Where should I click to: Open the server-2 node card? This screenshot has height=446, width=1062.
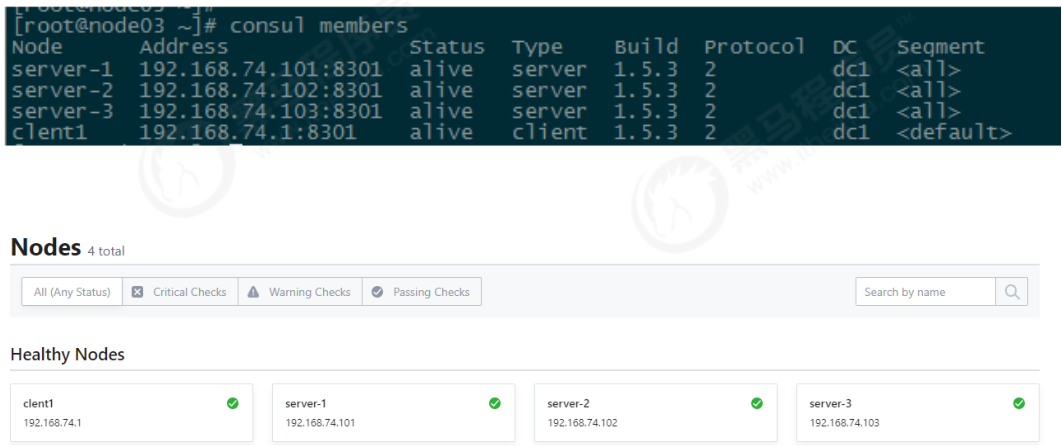click(656, 413)
